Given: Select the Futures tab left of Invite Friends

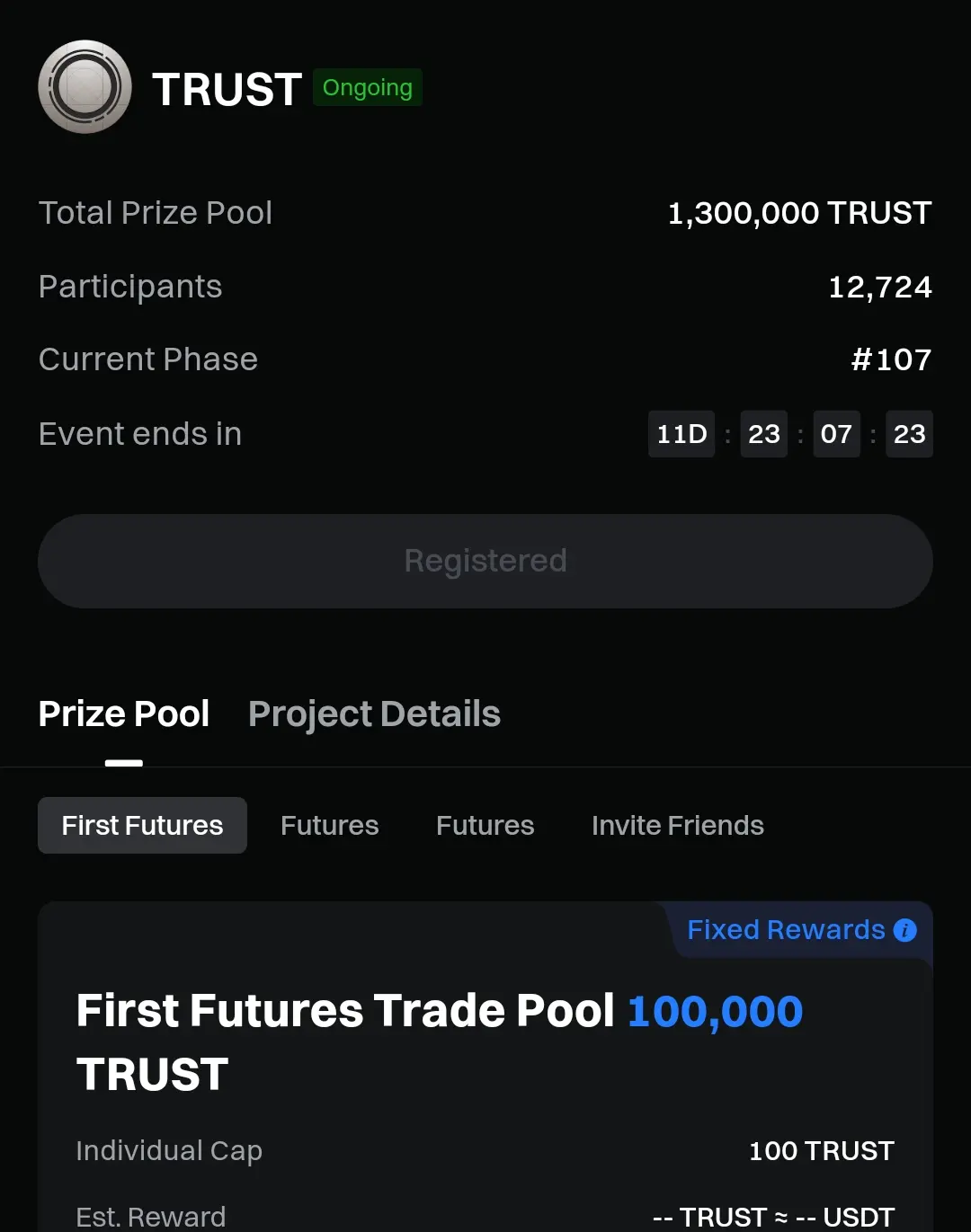Looking at the screenshot, I should [x=485, y=826].
